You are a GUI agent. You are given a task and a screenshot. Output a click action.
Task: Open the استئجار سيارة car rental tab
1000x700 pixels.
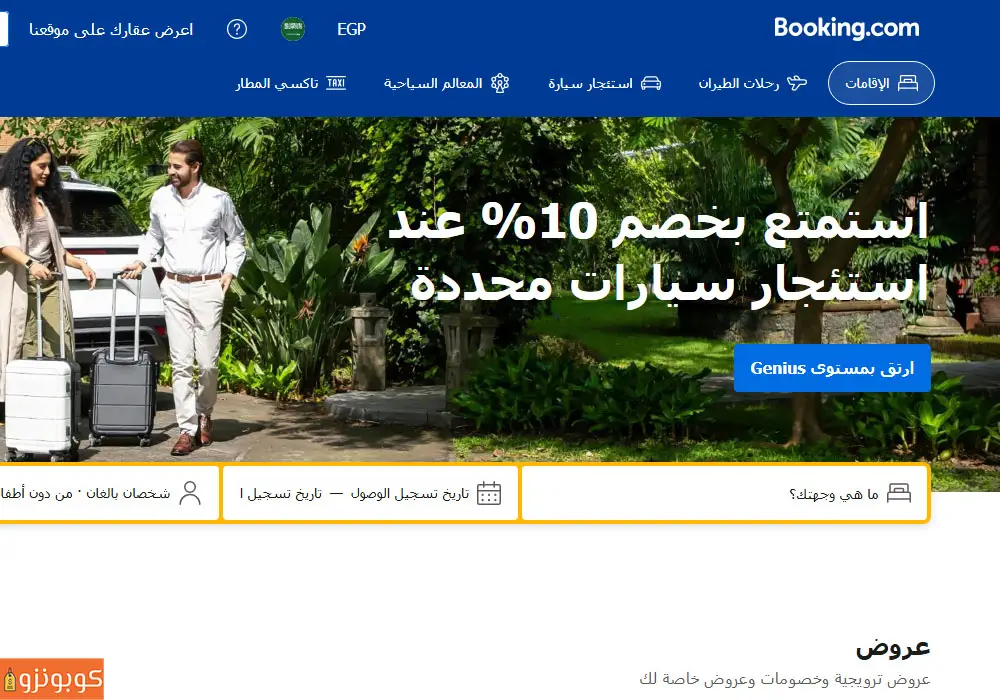point(605,83)
